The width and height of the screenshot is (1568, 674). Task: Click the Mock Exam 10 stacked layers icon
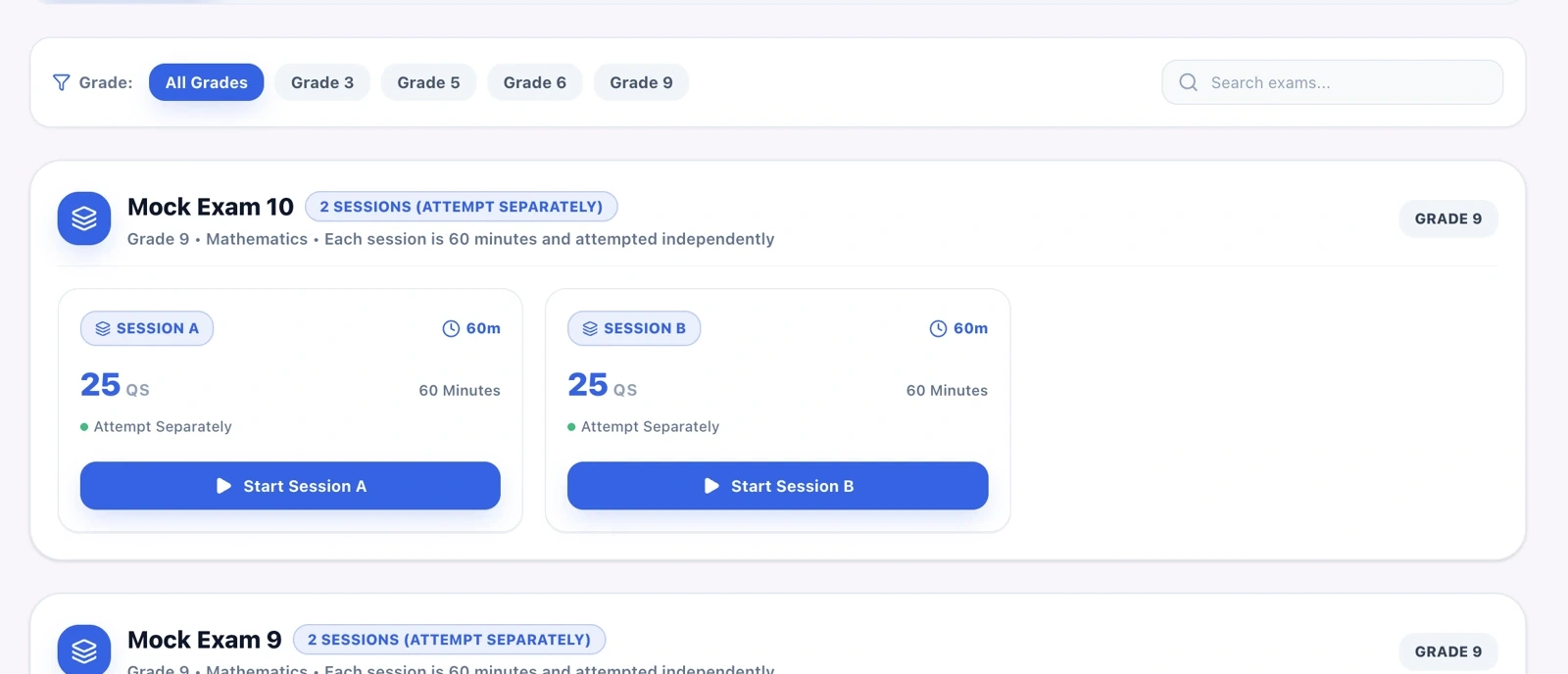(84, 218)
